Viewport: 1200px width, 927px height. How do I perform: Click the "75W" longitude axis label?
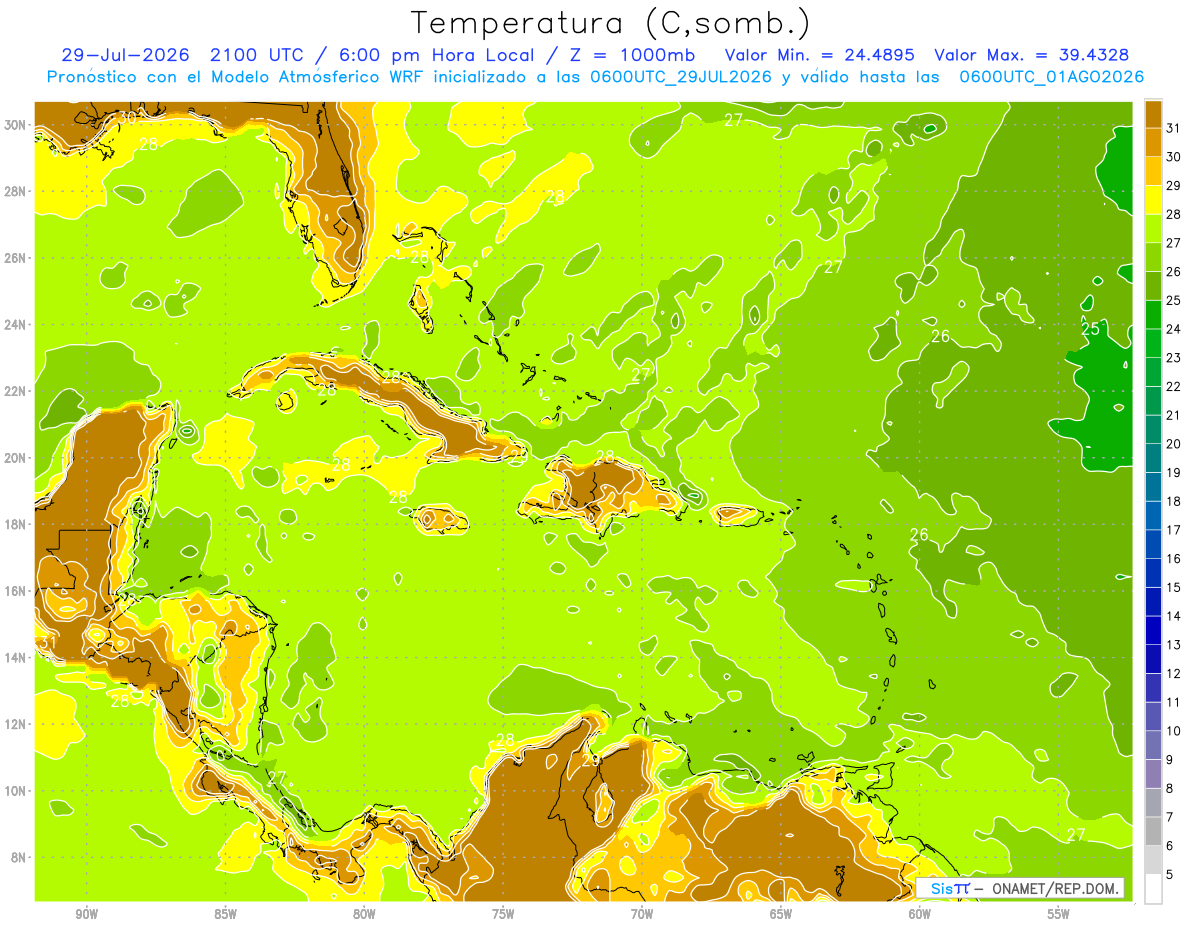(503, 914)
